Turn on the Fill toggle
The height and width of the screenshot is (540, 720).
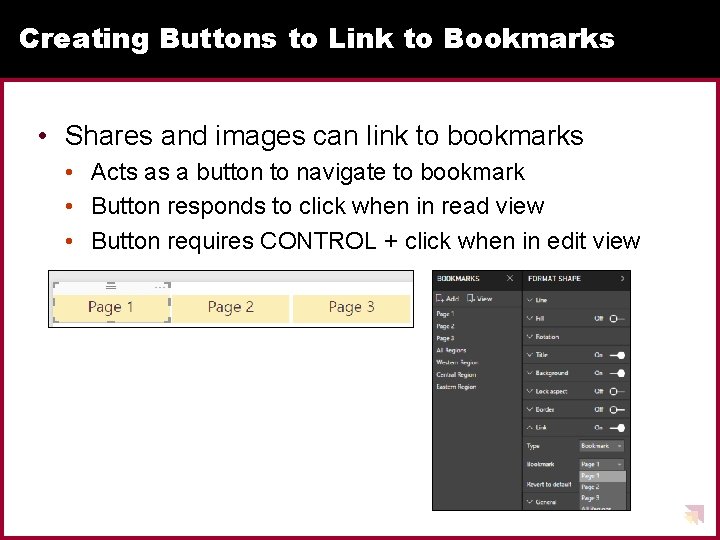tap(617, 318)
